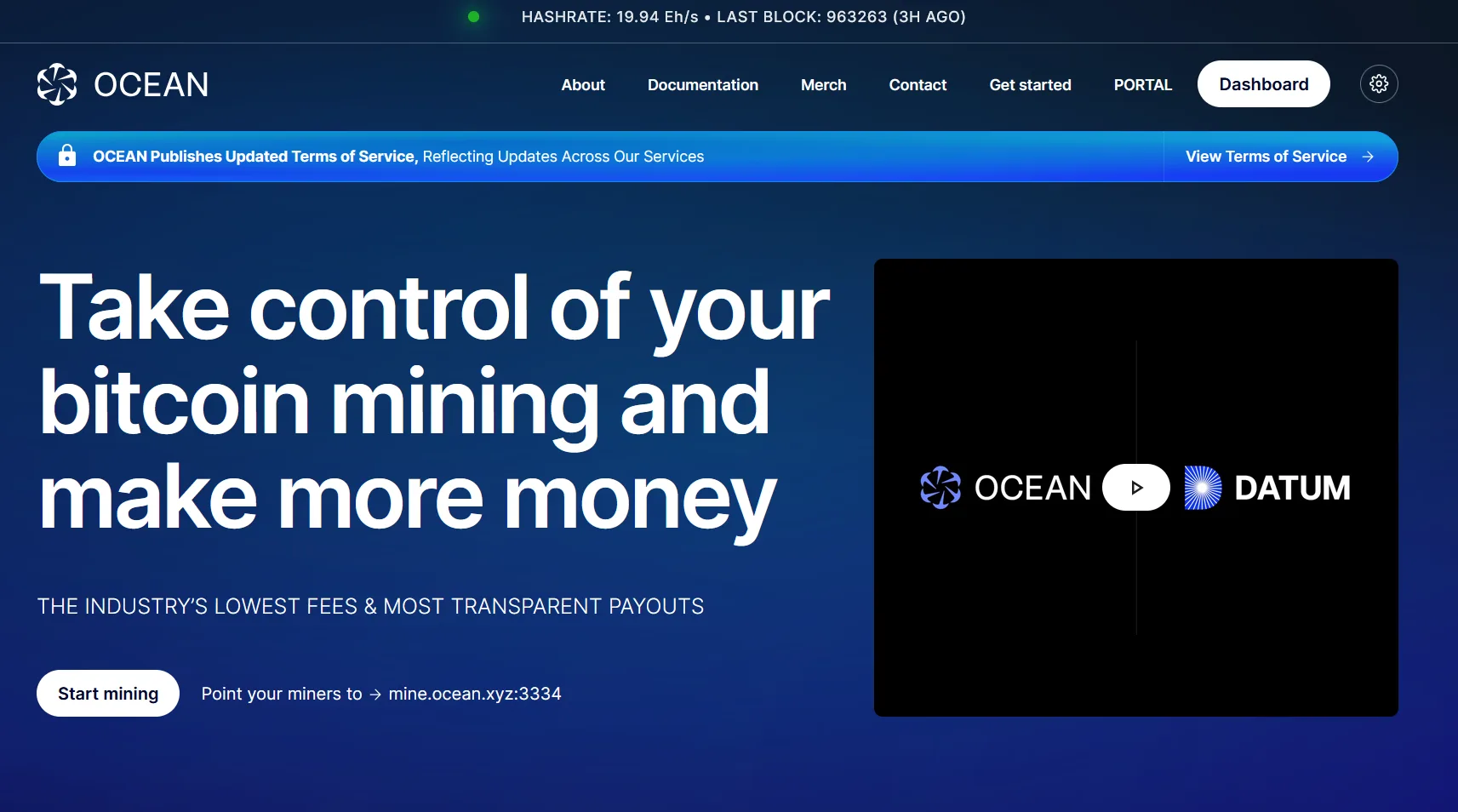Click the OCEAN swirl logo inside the video
Image resolution: width=1458 pixels, height=812 pixels.
point(941,488)
